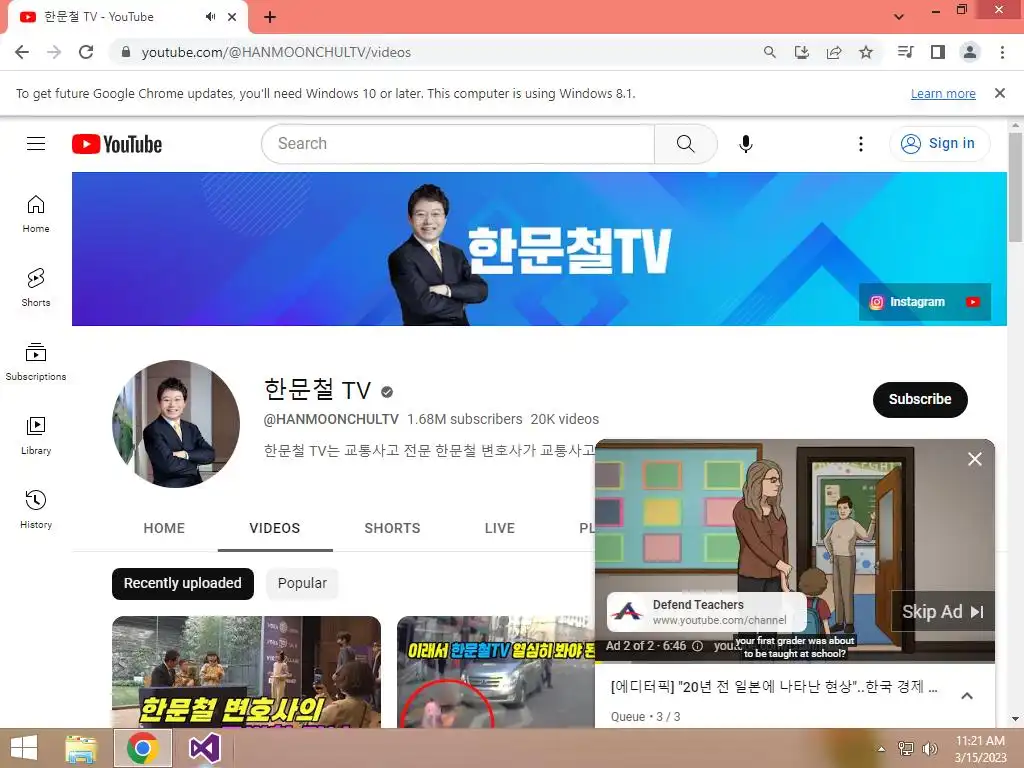1024x768 pixels.
Task: Open File Explorer from the taskbar
Action: pyautogui.click(x=81, y=748)
